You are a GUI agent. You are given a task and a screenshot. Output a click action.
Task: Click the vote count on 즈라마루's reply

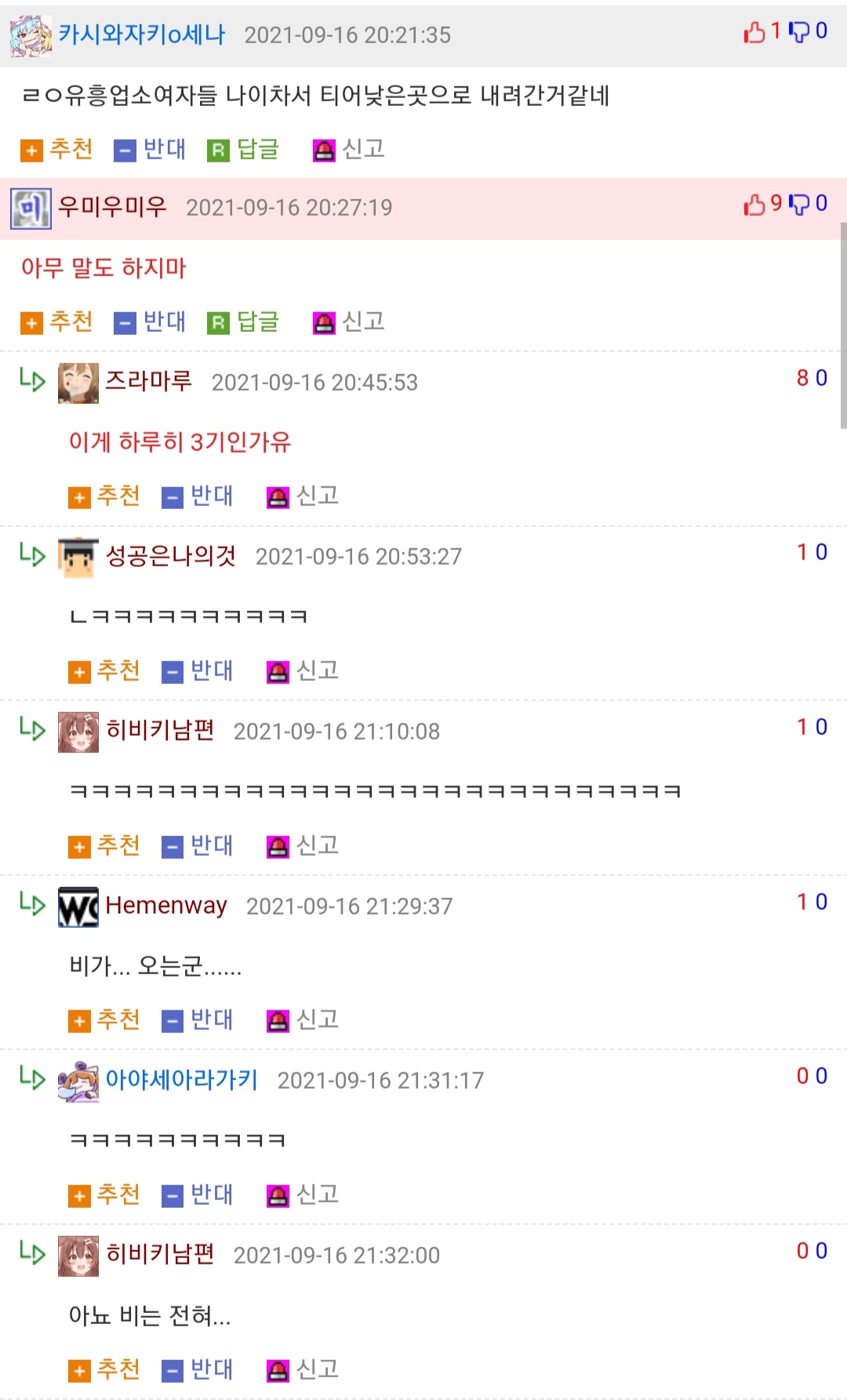coord(812,378)
